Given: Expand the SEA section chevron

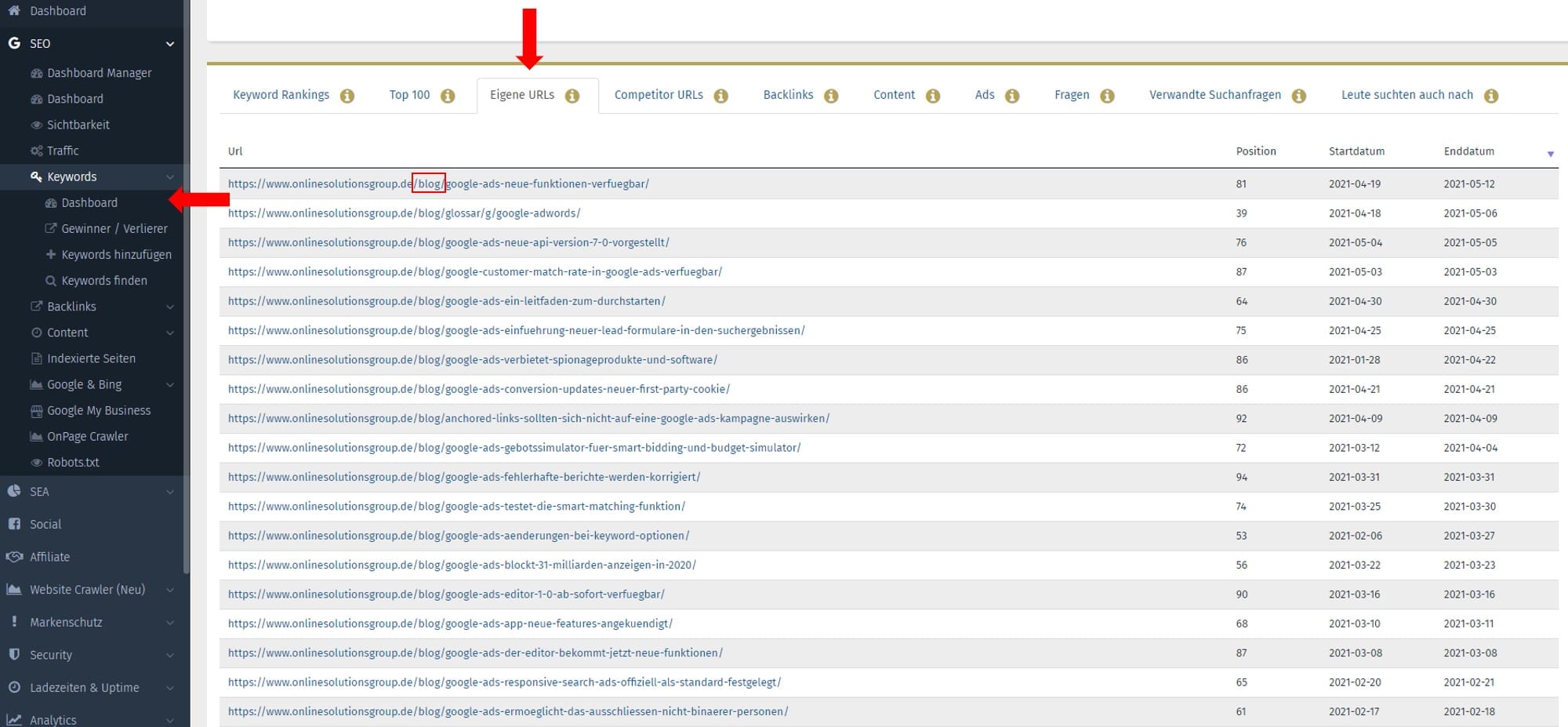Looking at the screenshot, I should [170, 492].
